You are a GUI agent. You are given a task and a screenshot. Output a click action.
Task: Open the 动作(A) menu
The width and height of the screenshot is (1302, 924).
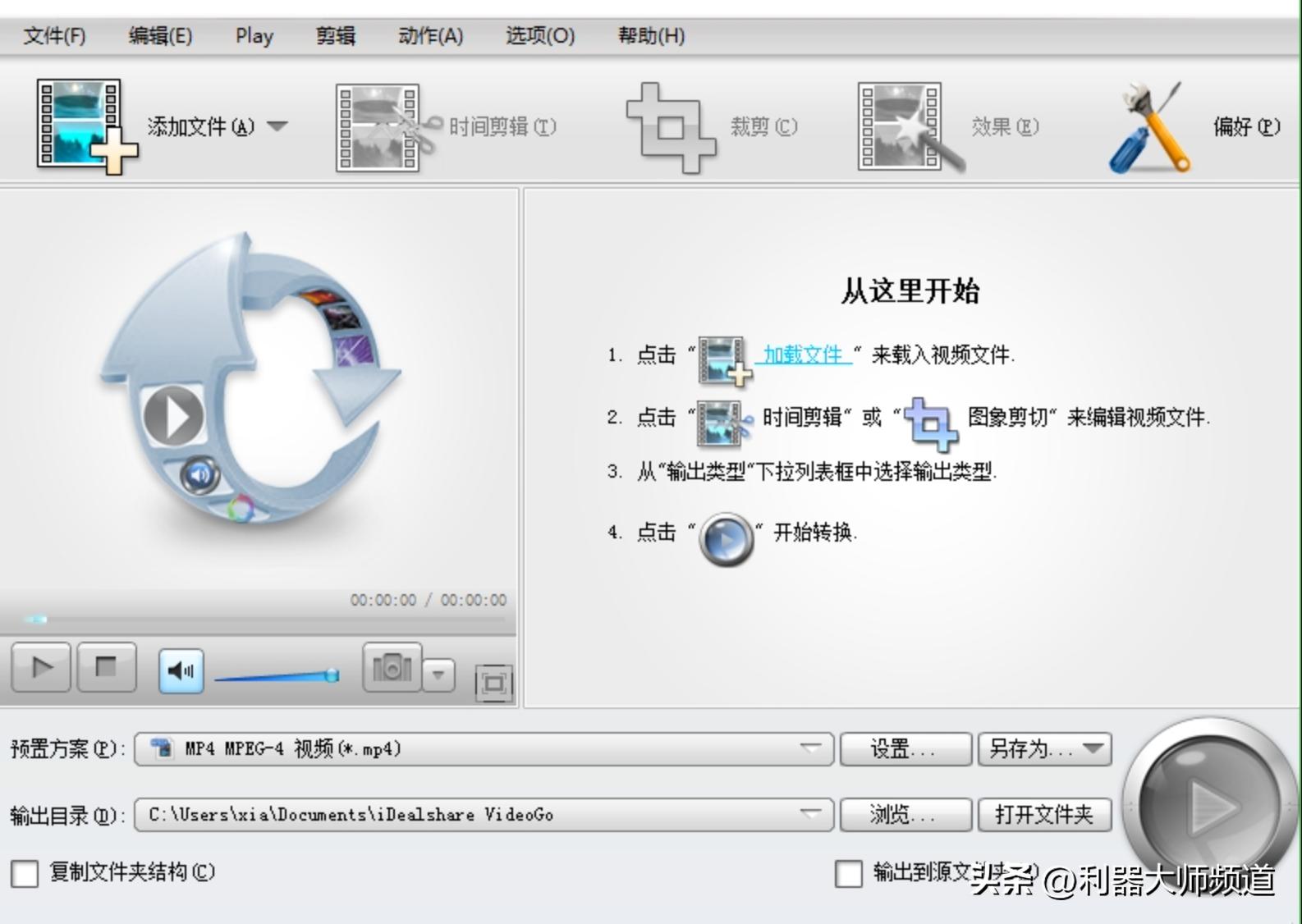tap(430, 36)
